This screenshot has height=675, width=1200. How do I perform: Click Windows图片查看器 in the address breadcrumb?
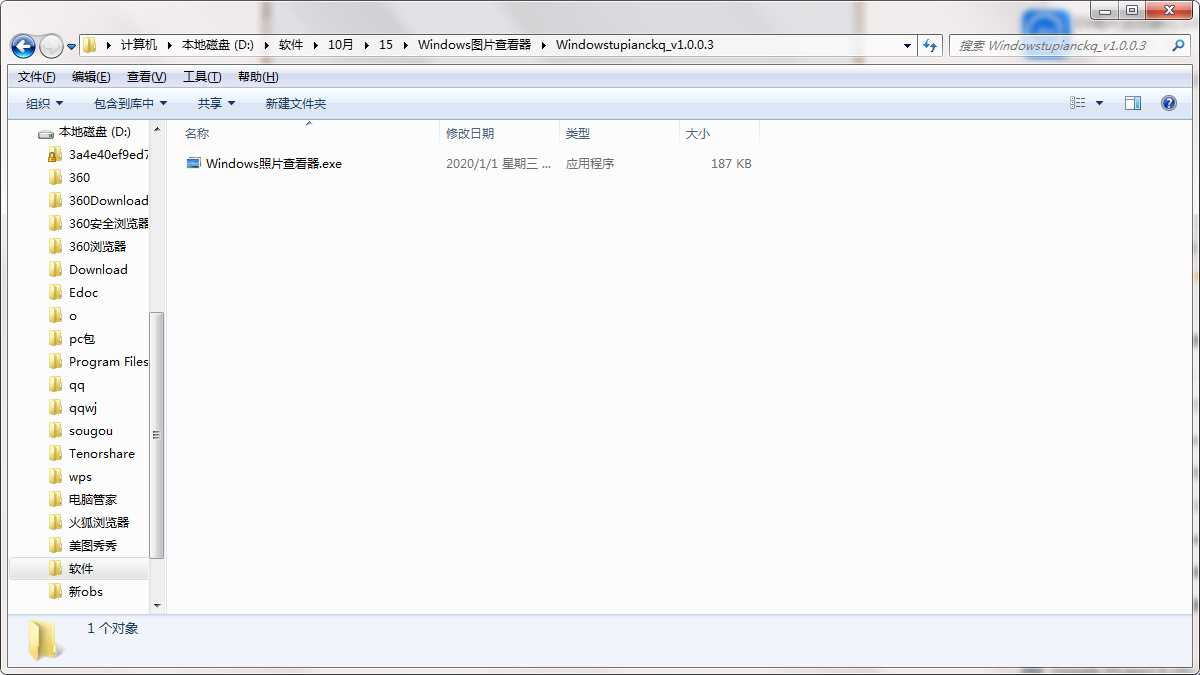(475, 46)
